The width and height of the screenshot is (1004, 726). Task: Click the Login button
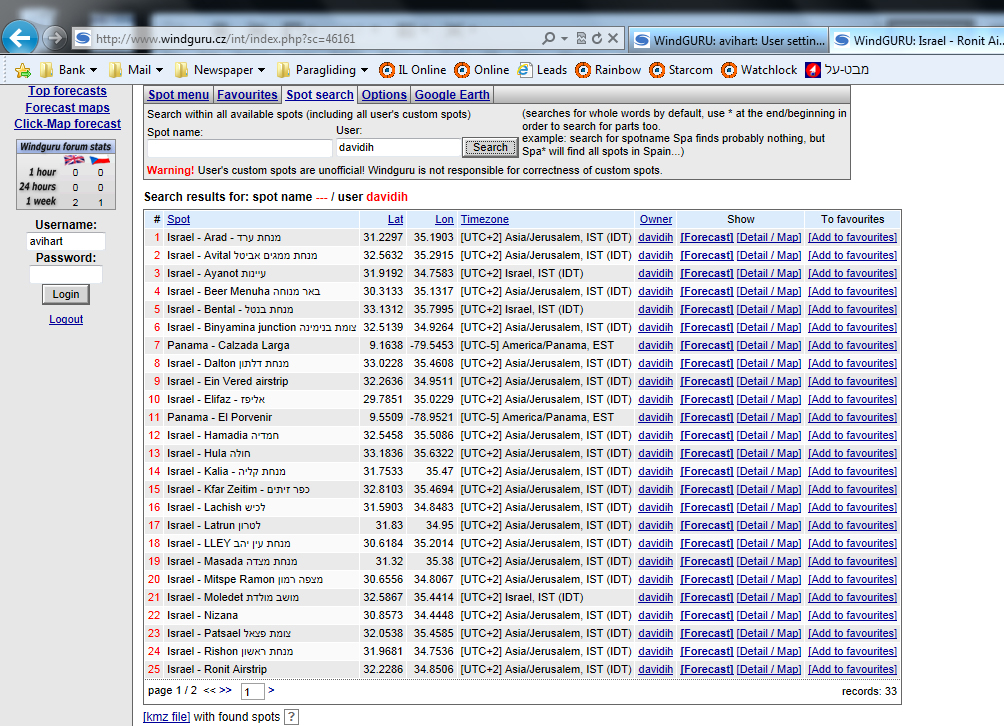(66, 294)
